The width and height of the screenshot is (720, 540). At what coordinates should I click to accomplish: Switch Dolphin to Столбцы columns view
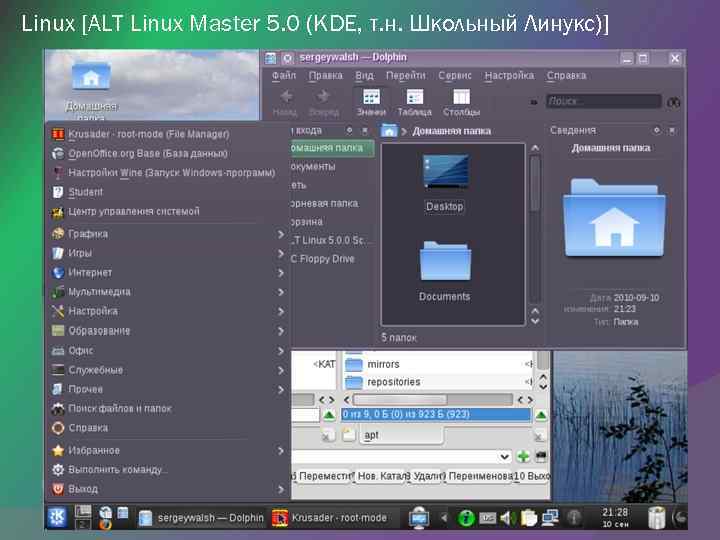tap(461, 103)
